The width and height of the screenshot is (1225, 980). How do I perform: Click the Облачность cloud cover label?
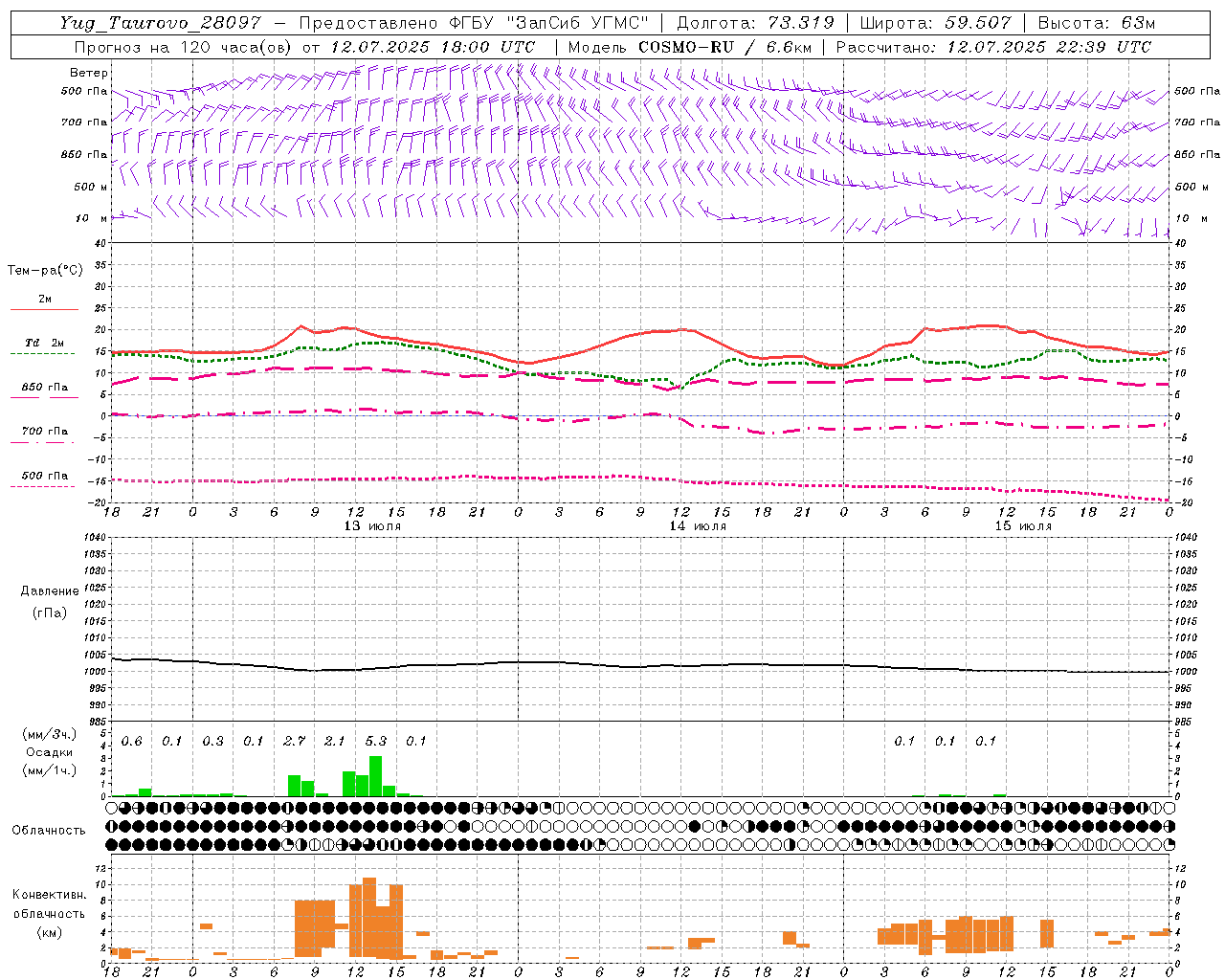coord(49,830)
